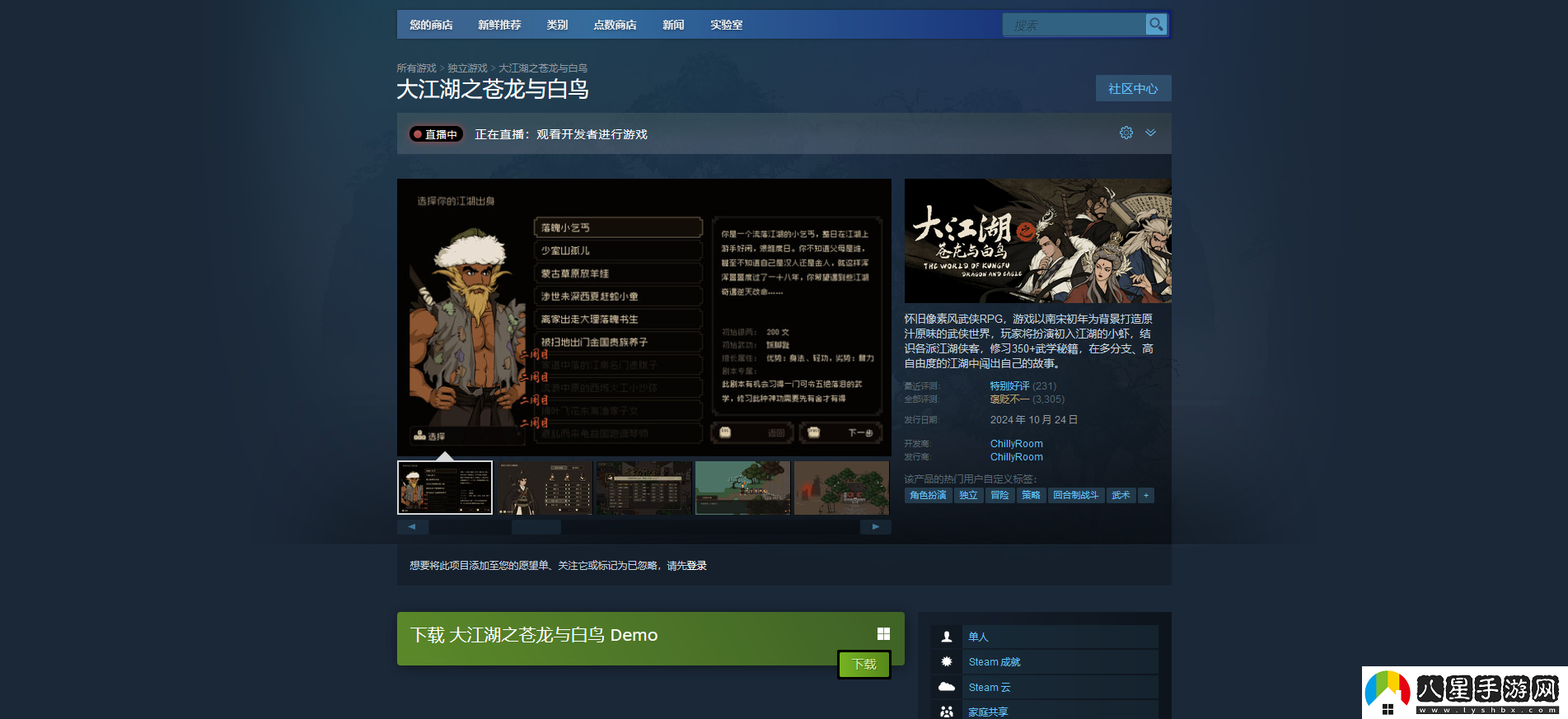This screenshot has width=1568, height=719.
Task: Click the single-player person icon
Action: click(947, 637)
